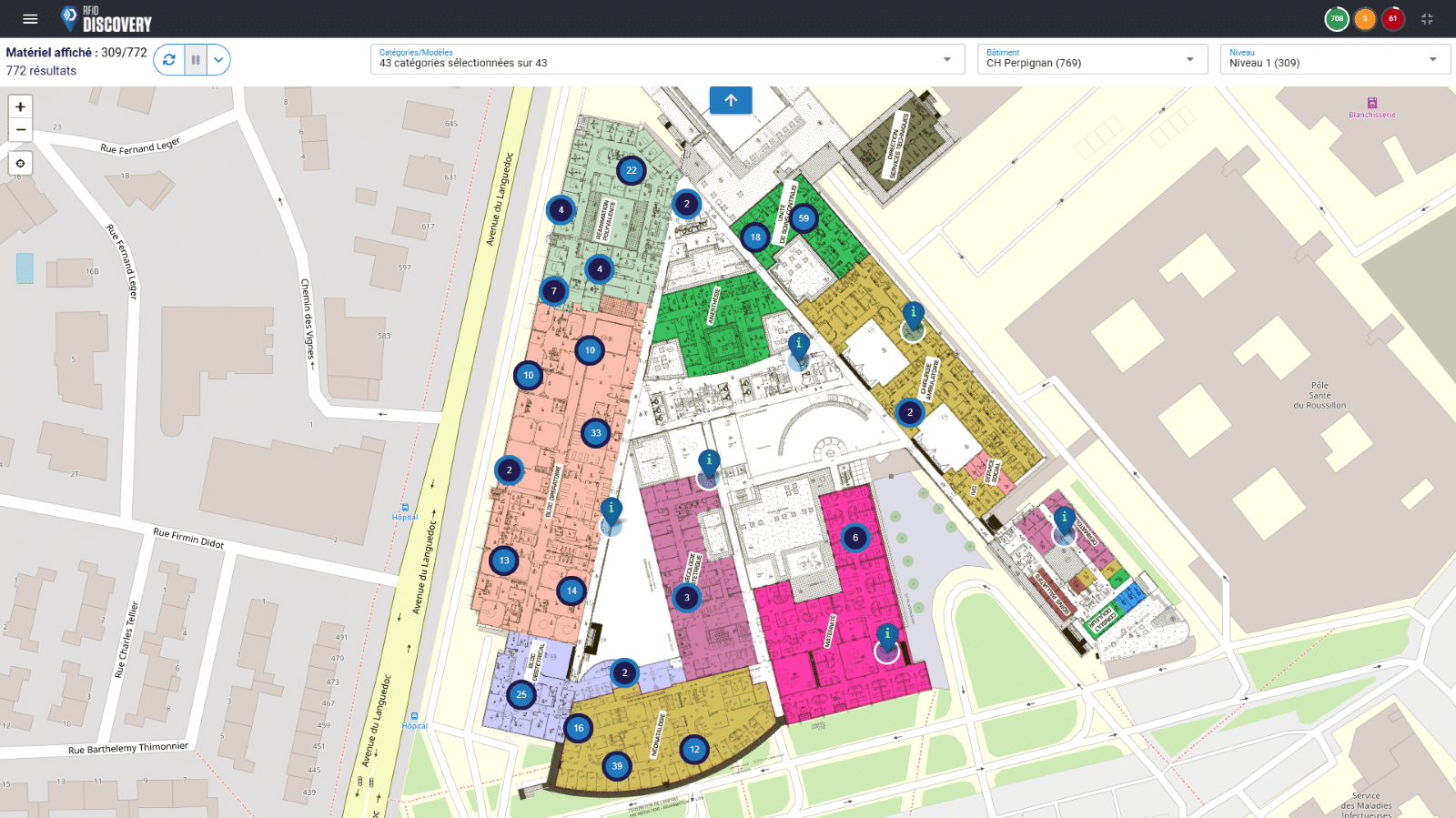The width and height of the screenshot is (1456, 818).
Task: Open the Catégories/Modèles dropdown
Action: click(x=666, y=59)
